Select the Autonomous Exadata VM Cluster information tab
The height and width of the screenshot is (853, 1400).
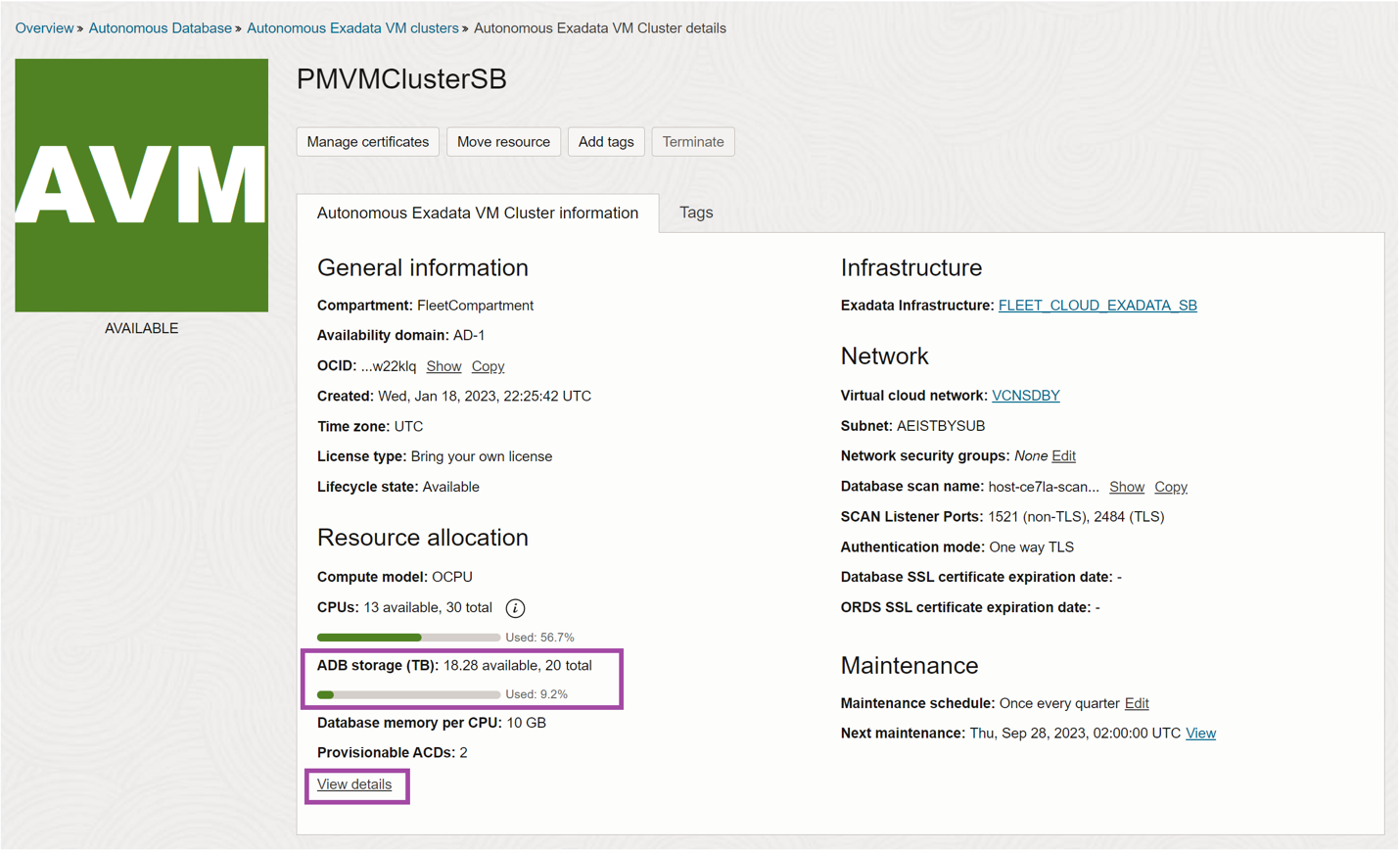click(x=477, y=213)
